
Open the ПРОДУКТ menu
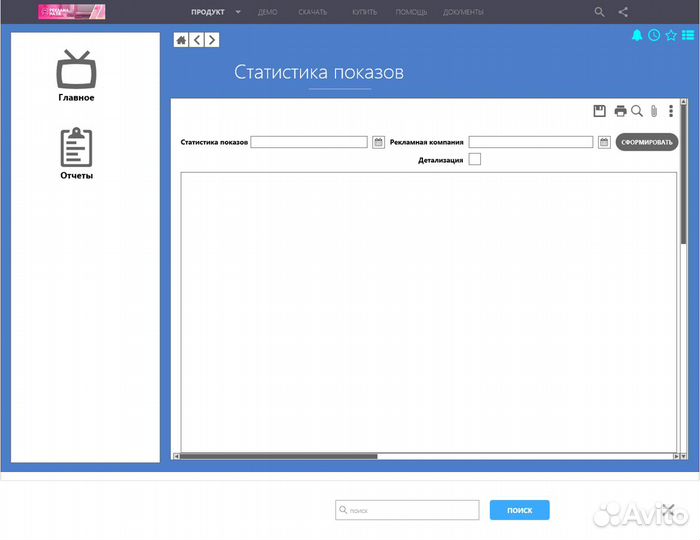coord(208,12)
